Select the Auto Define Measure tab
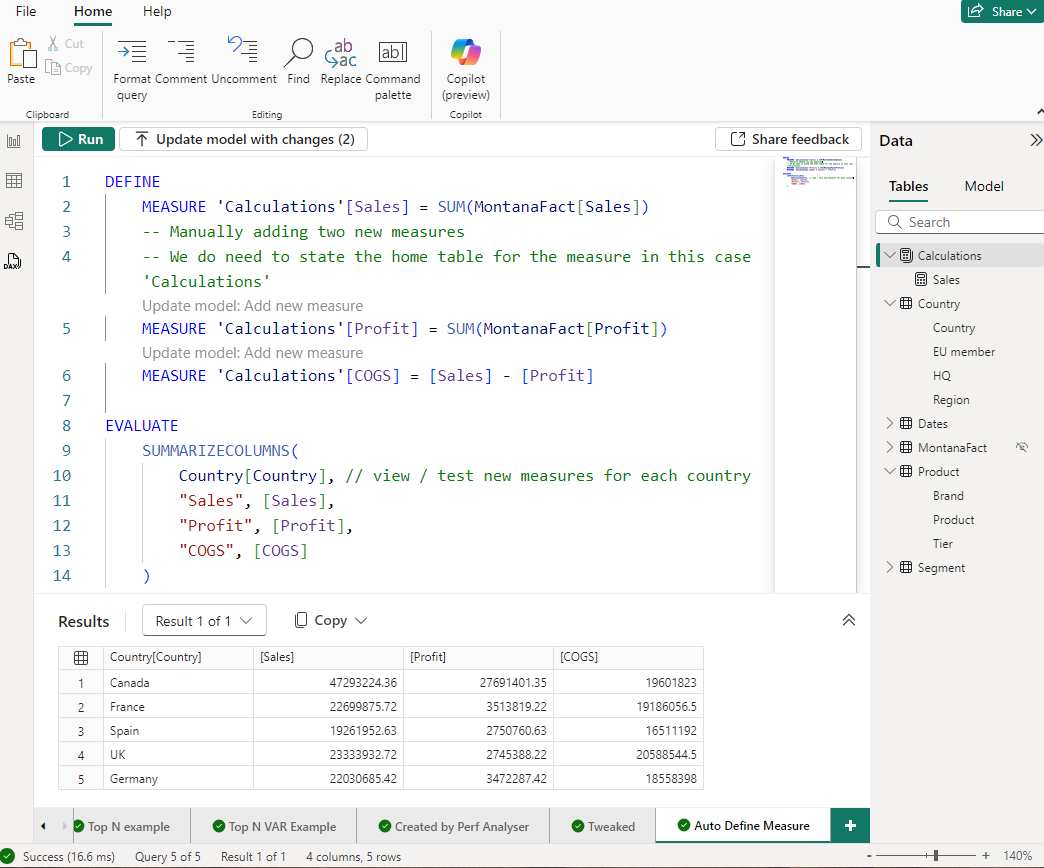1044x868 pixels. [743, 825]
